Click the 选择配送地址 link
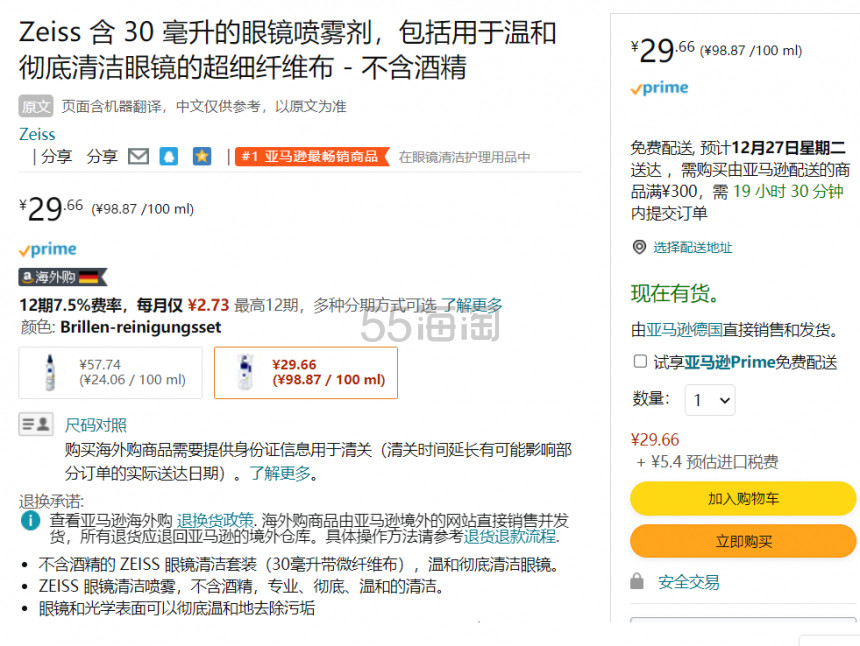The image size is (860, 646). point(692,247)
